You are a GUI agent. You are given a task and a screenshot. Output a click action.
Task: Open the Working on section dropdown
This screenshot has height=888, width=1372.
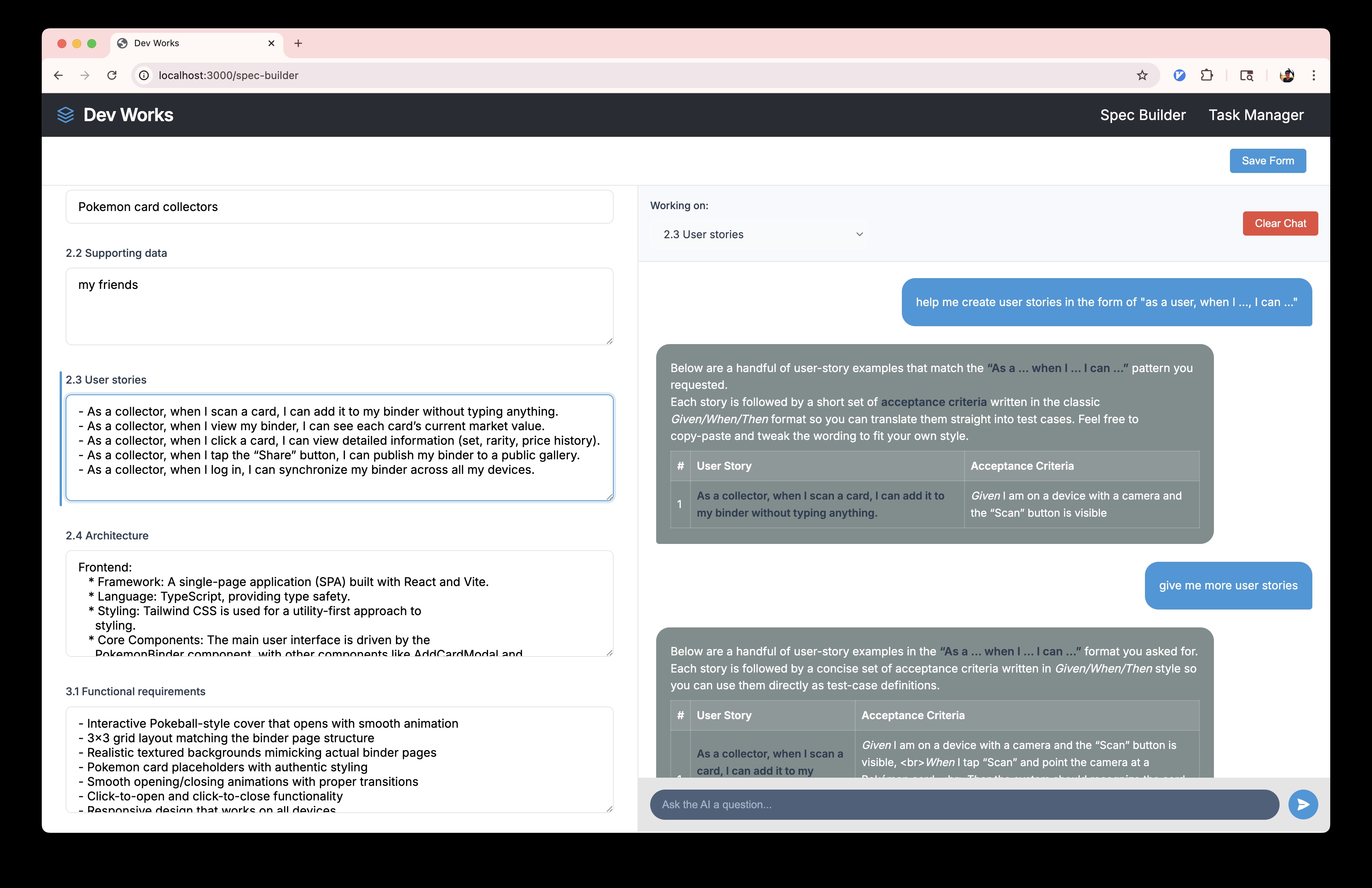tap(762, 234)
